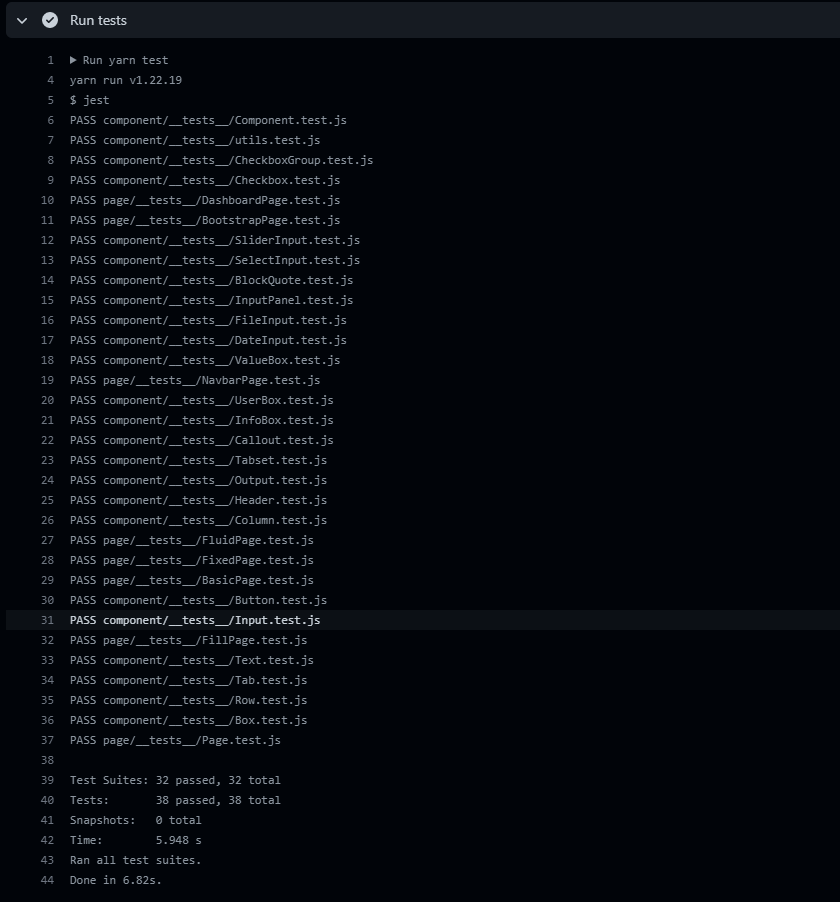
Task: Click line number 1 in log
Action: click(x=51, y=60)
